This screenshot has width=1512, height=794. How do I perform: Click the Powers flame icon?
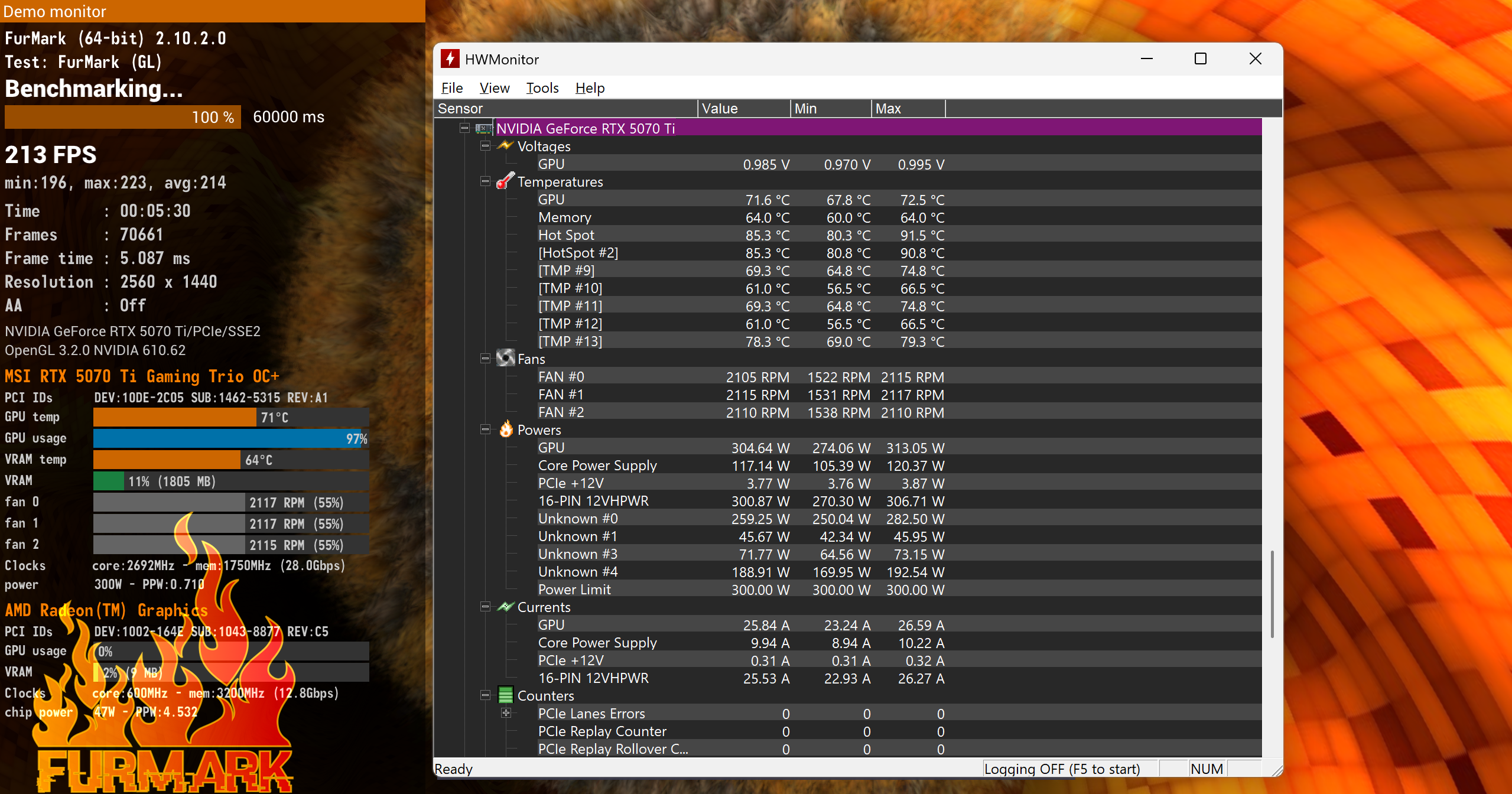[x=506, y=429]
